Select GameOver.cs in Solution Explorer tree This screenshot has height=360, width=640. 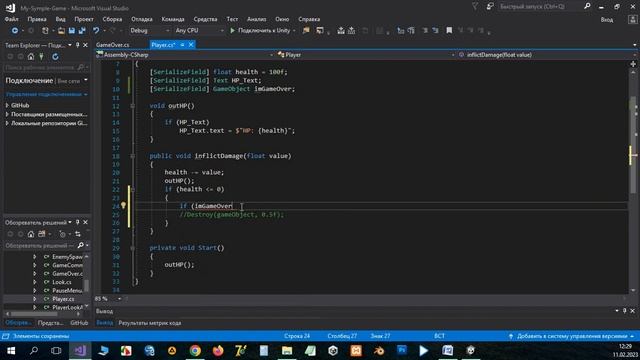(67, 273)
